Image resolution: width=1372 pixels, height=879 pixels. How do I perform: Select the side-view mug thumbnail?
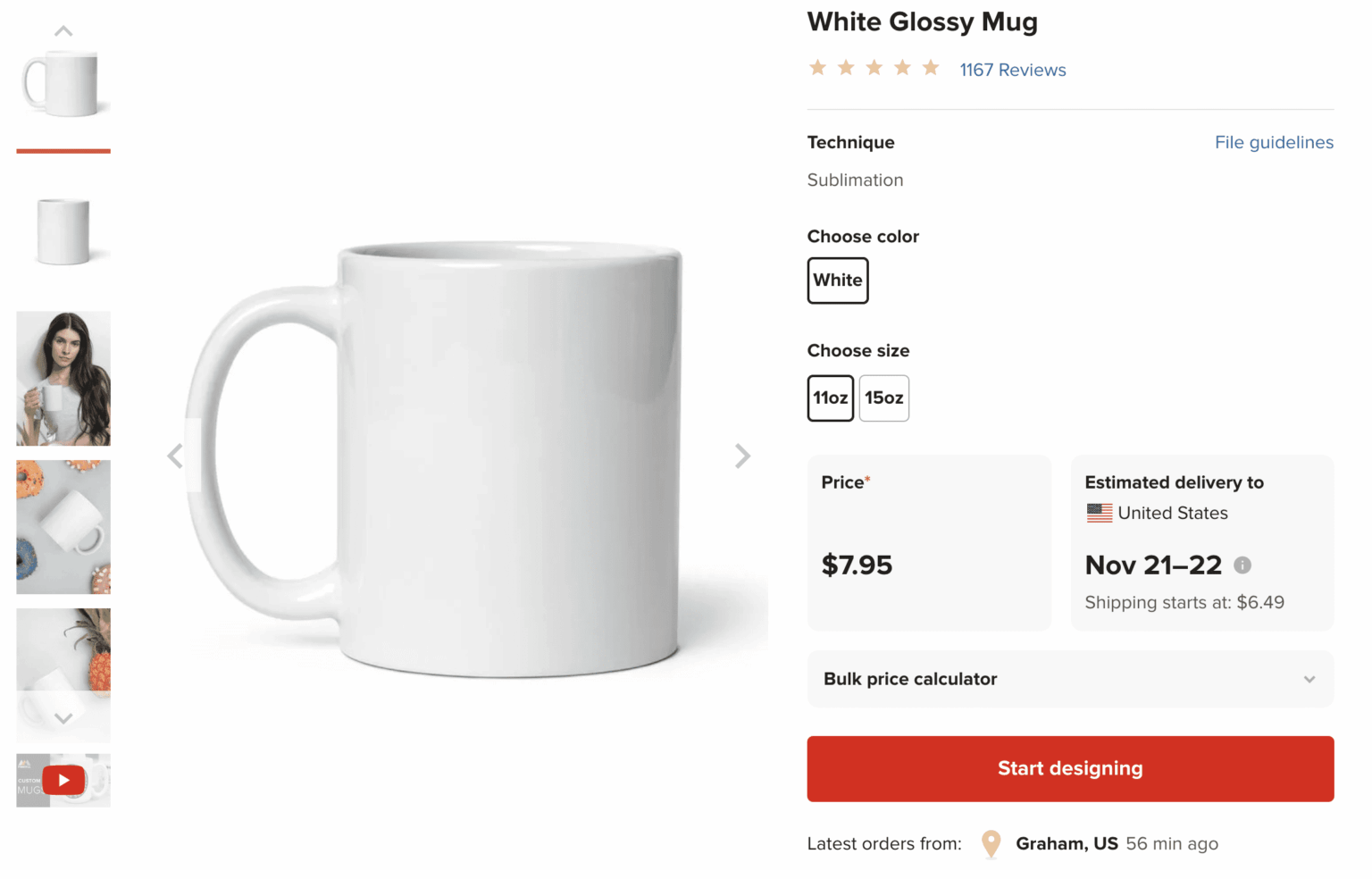point(63,230)
